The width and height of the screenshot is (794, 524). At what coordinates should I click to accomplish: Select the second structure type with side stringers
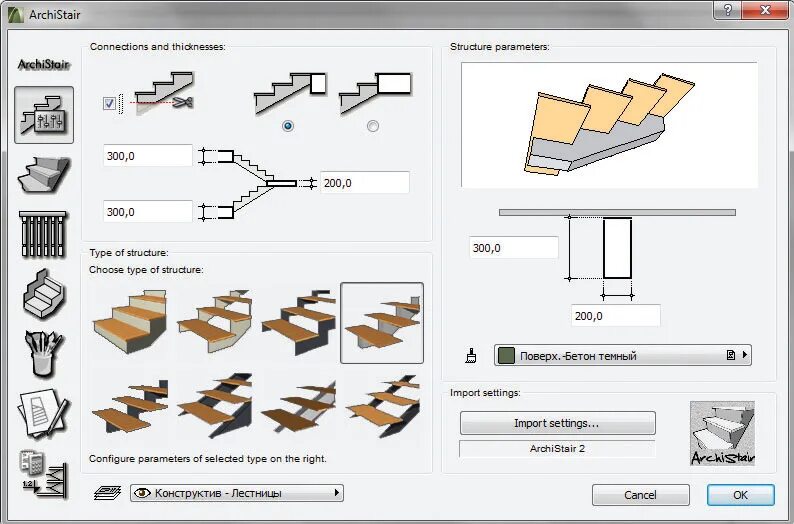[x=215, y=323]
